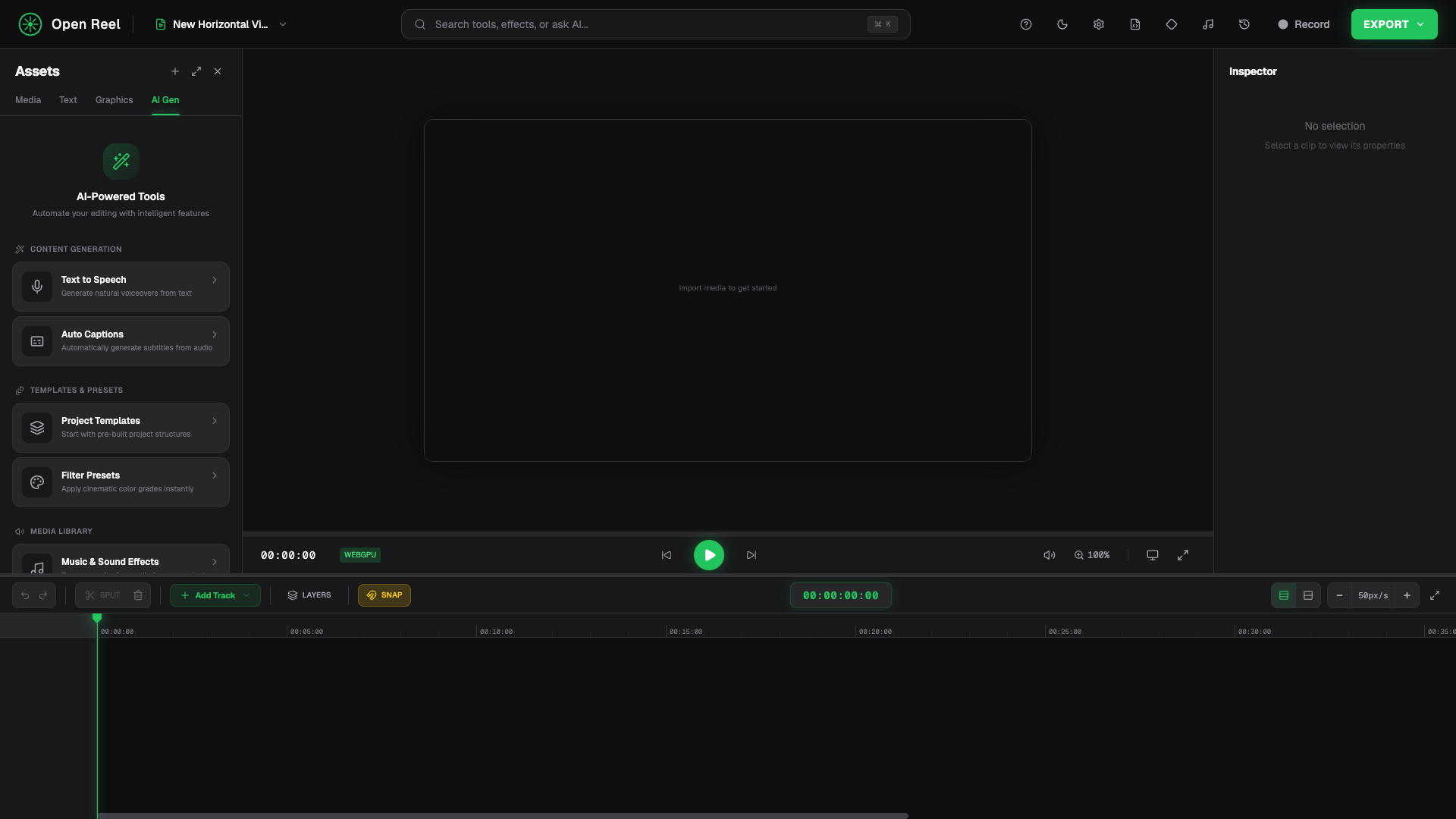Click the green timeline timecode display
1456x819 pixels.
pyautogui.click(x=840, y=595)
